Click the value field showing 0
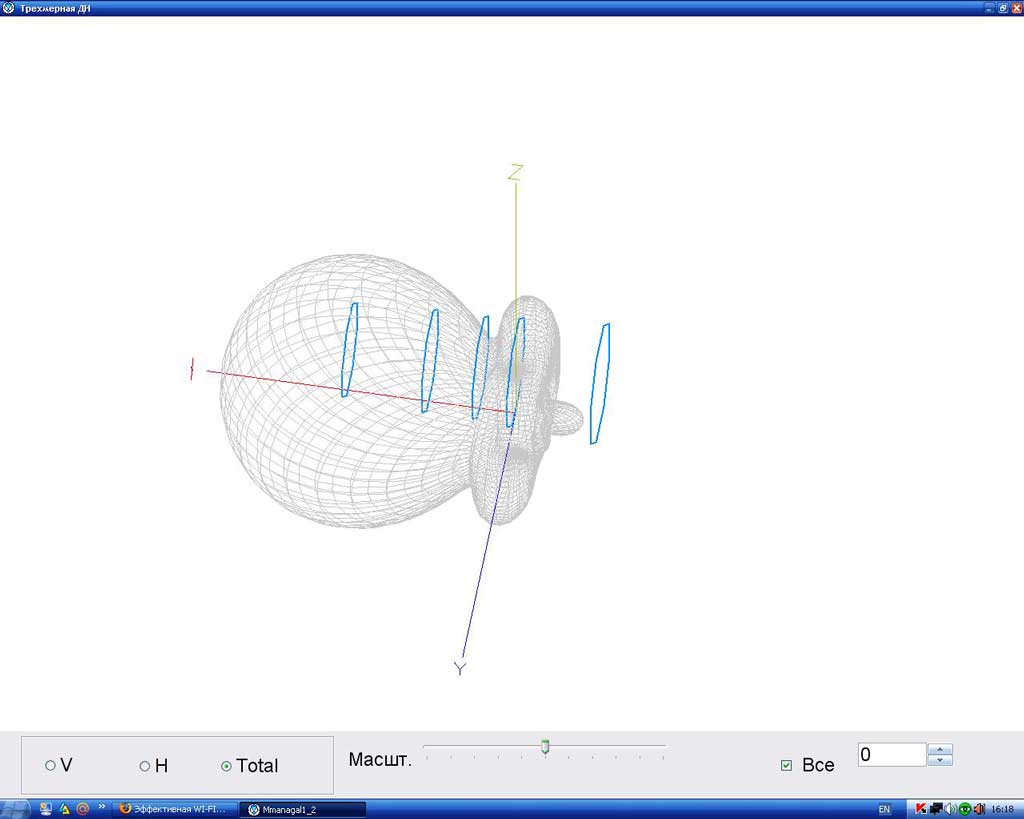Image resolution: width=1024 pixels, height=819 pixels. click(891, 755)
